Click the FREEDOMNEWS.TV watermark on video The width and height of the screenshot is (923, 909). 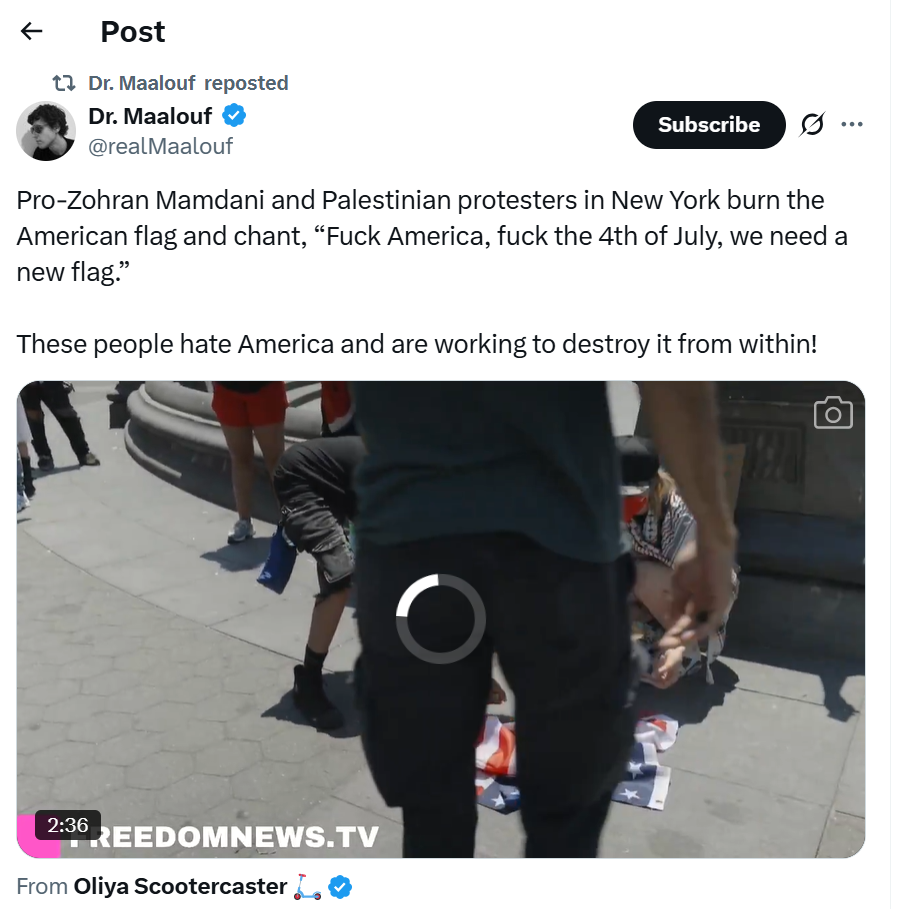[x=224, y=837]
